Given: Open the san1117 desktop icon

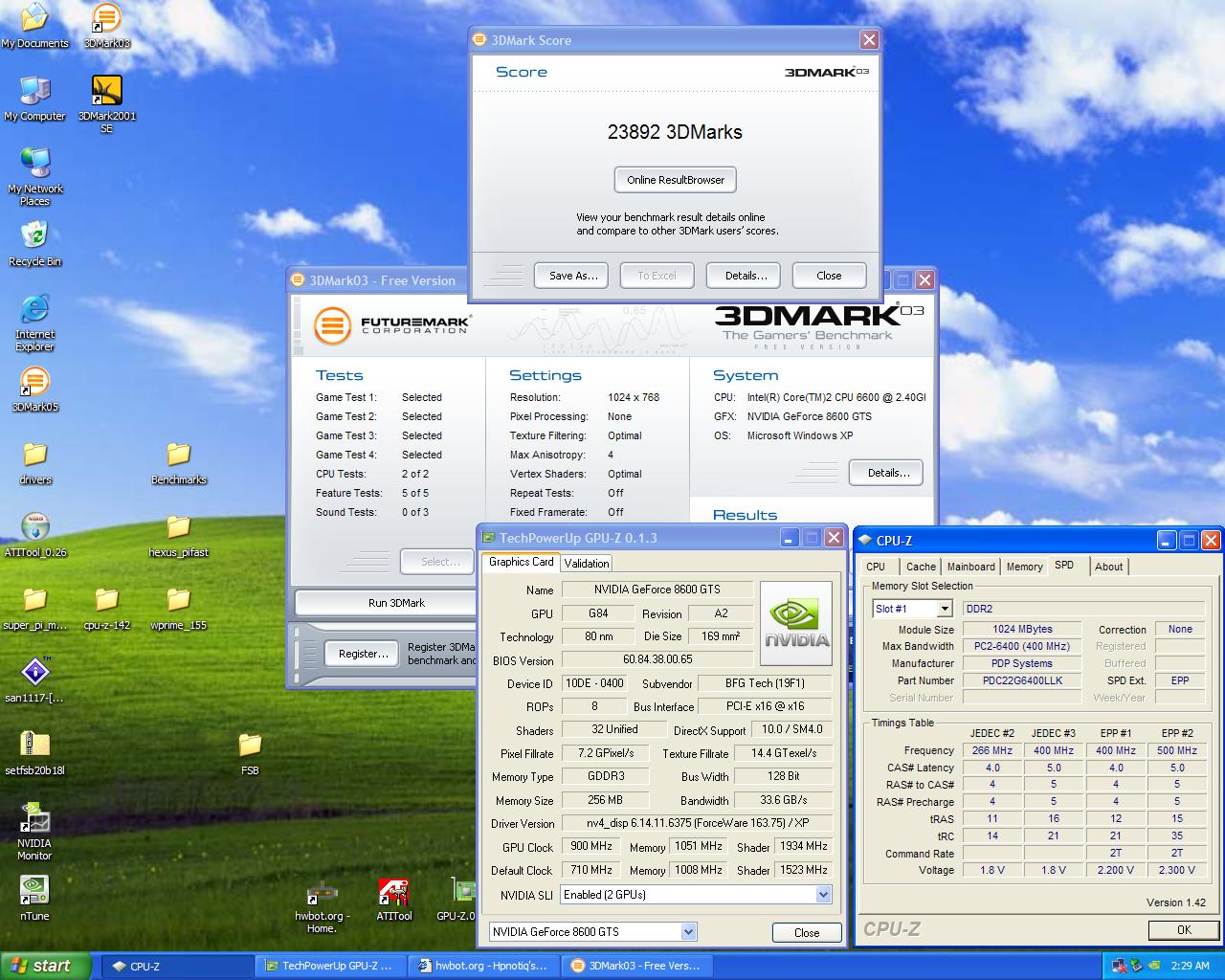Looking at the screenshot, I should pyautogui.click(x=34, y=680).
